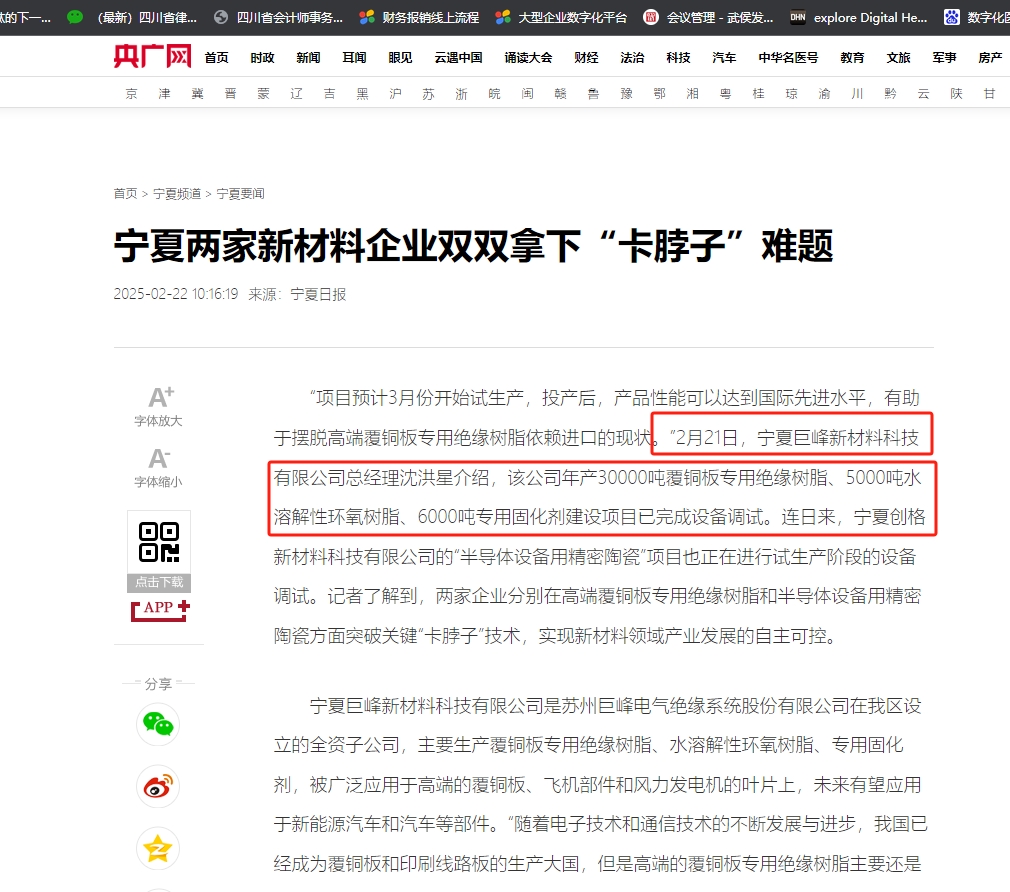Click 首页 in the breadcrumb

[x=126, y=193]
